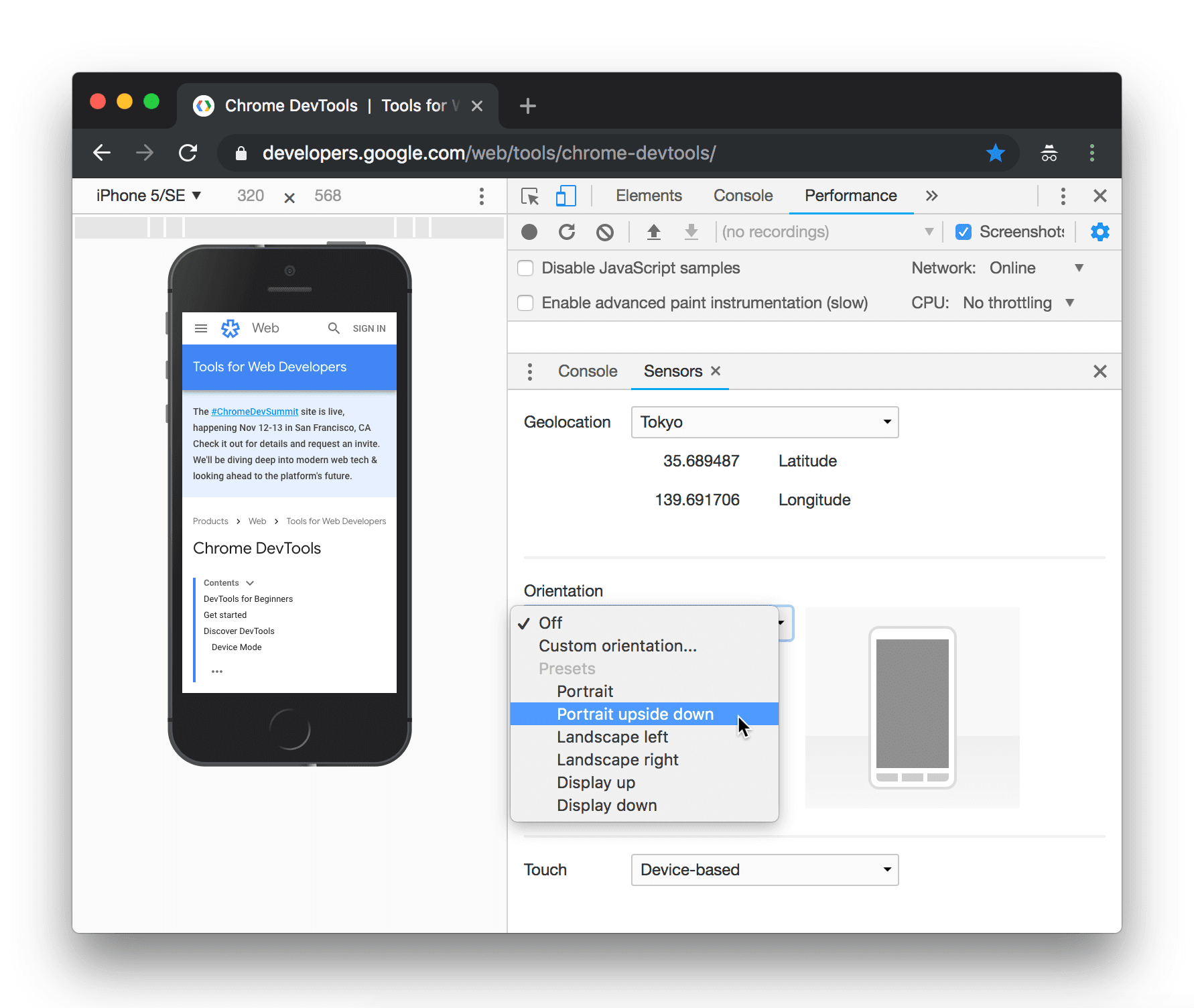This screenshot has height=1008, width=1194.
Task: Click the 320 device width field
Action: coord(250,196)
